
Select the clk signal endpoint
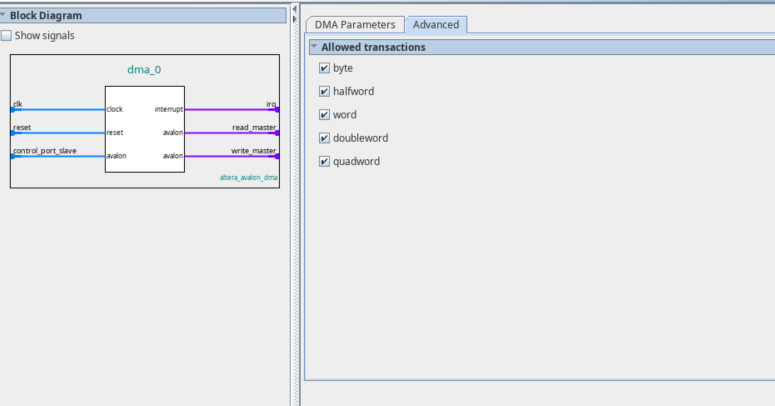tap(13, 109)
